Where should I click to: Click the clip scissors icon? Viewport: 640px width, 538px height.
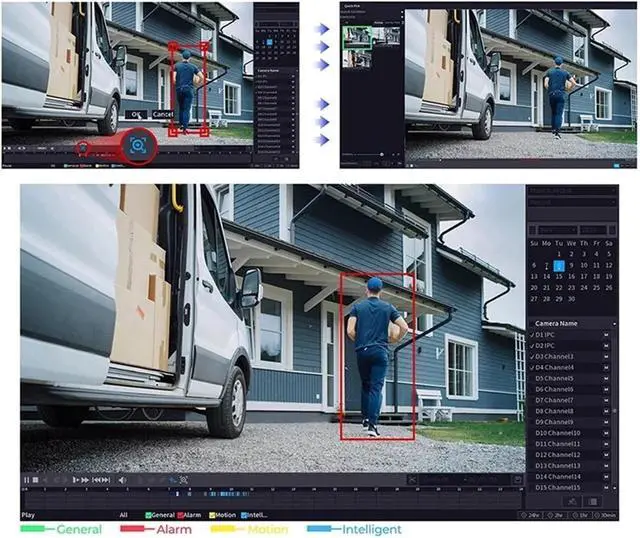click(412, 480)
